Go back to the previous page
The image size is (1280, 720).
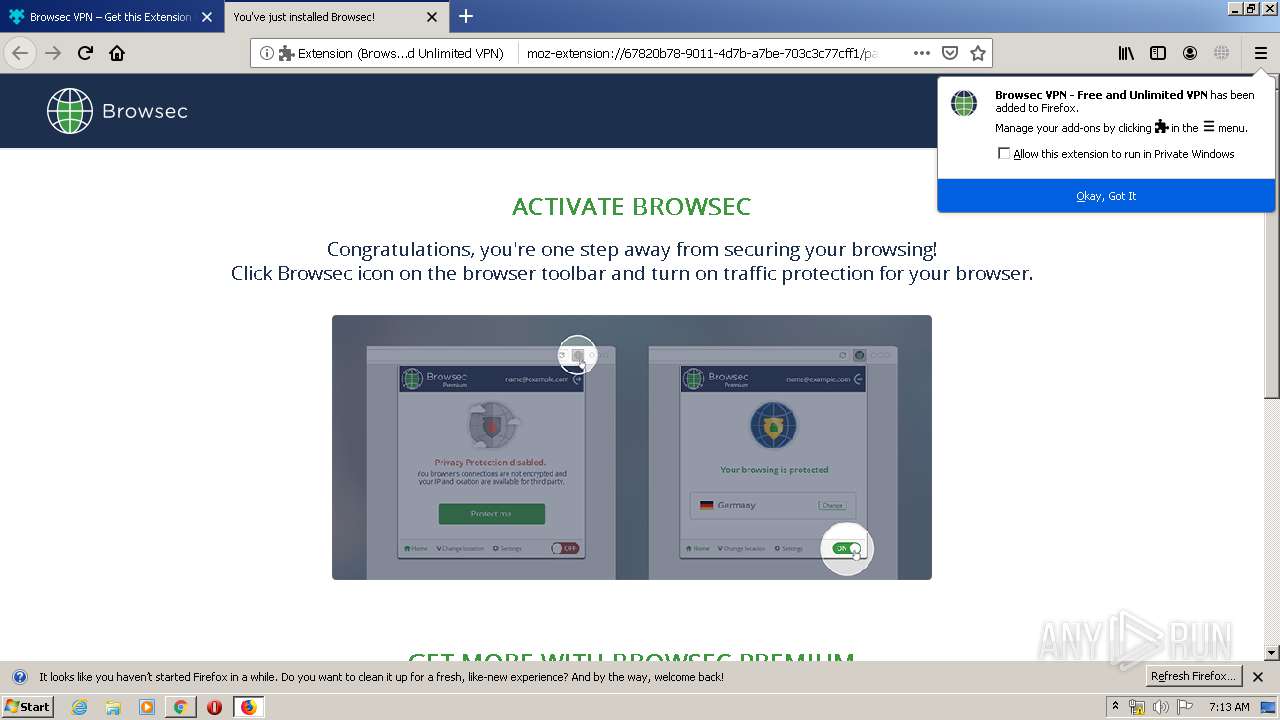[x=20, y=53]
